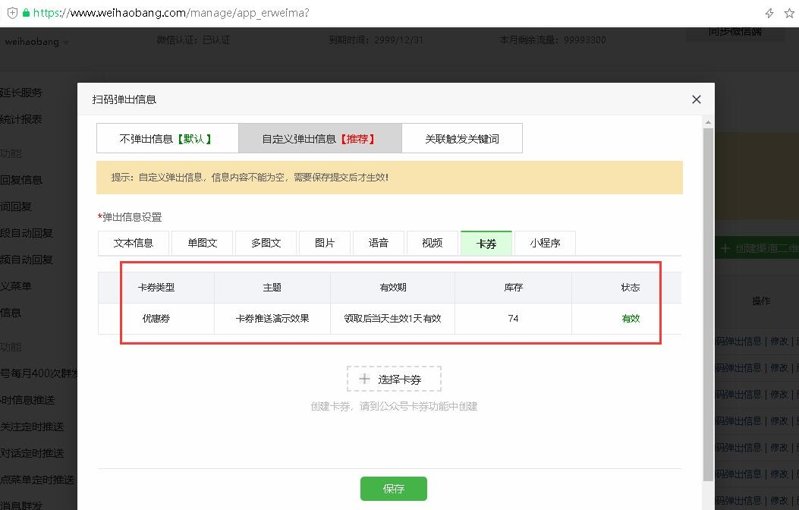
Task: Click 对话定时推送 in the background sidebar
Action: click(32, 453)
